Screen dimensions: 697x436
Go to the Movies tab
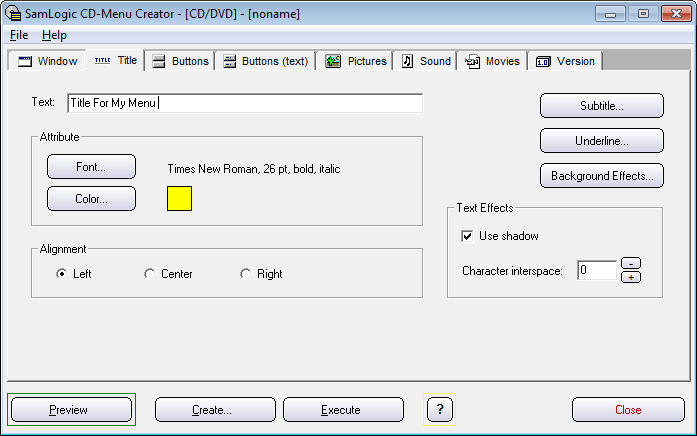click(492, 61)
